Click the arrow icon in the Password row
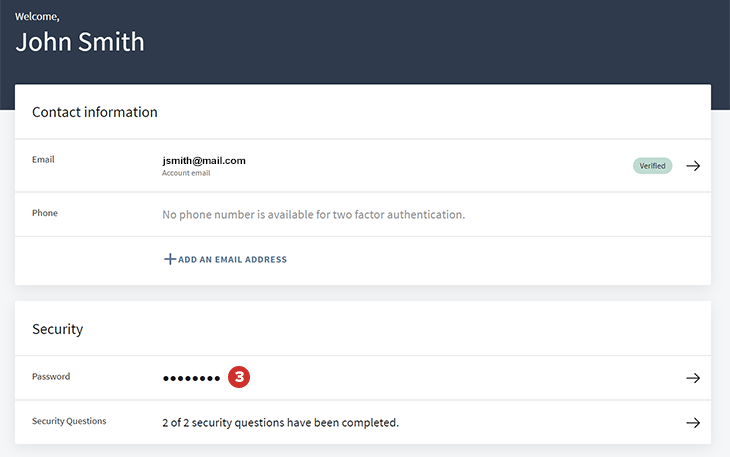The width and height of the screenshot is (730, 457). click(693, 378)
